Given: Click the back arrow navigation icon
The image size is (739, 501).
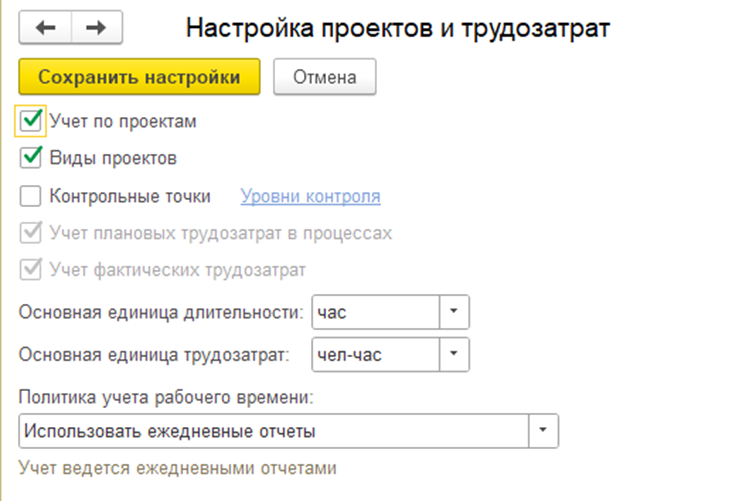Looking at the screenshot, I should point(46,28).
